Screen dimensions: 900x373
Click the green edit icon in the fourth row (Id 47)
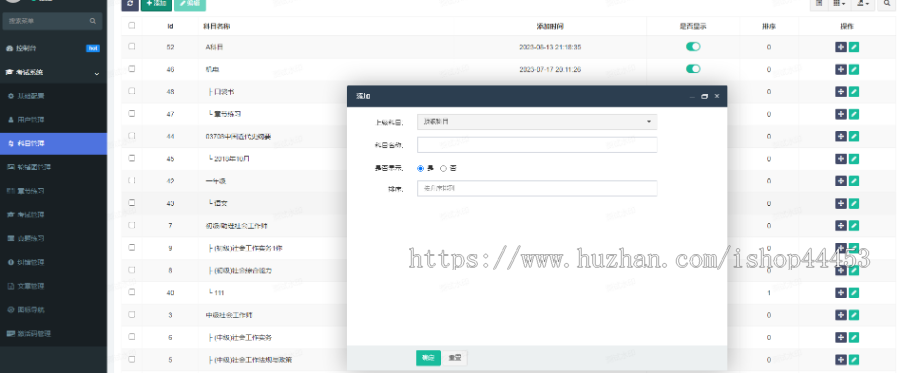tap(854, 114)
